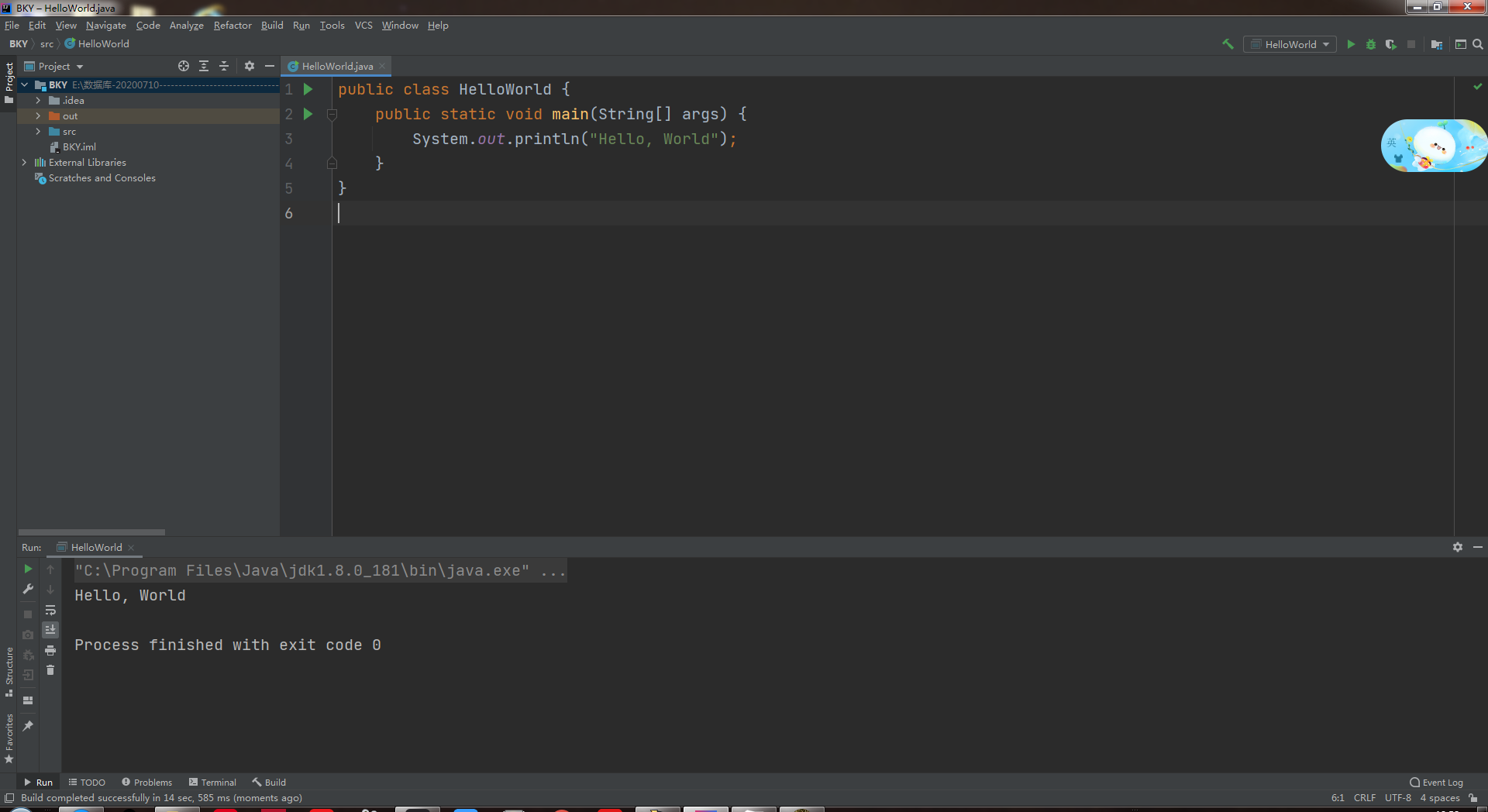Click the green inspection checkmark
This screenshot has width=1488, height=812.
(x=1478, y=86)
